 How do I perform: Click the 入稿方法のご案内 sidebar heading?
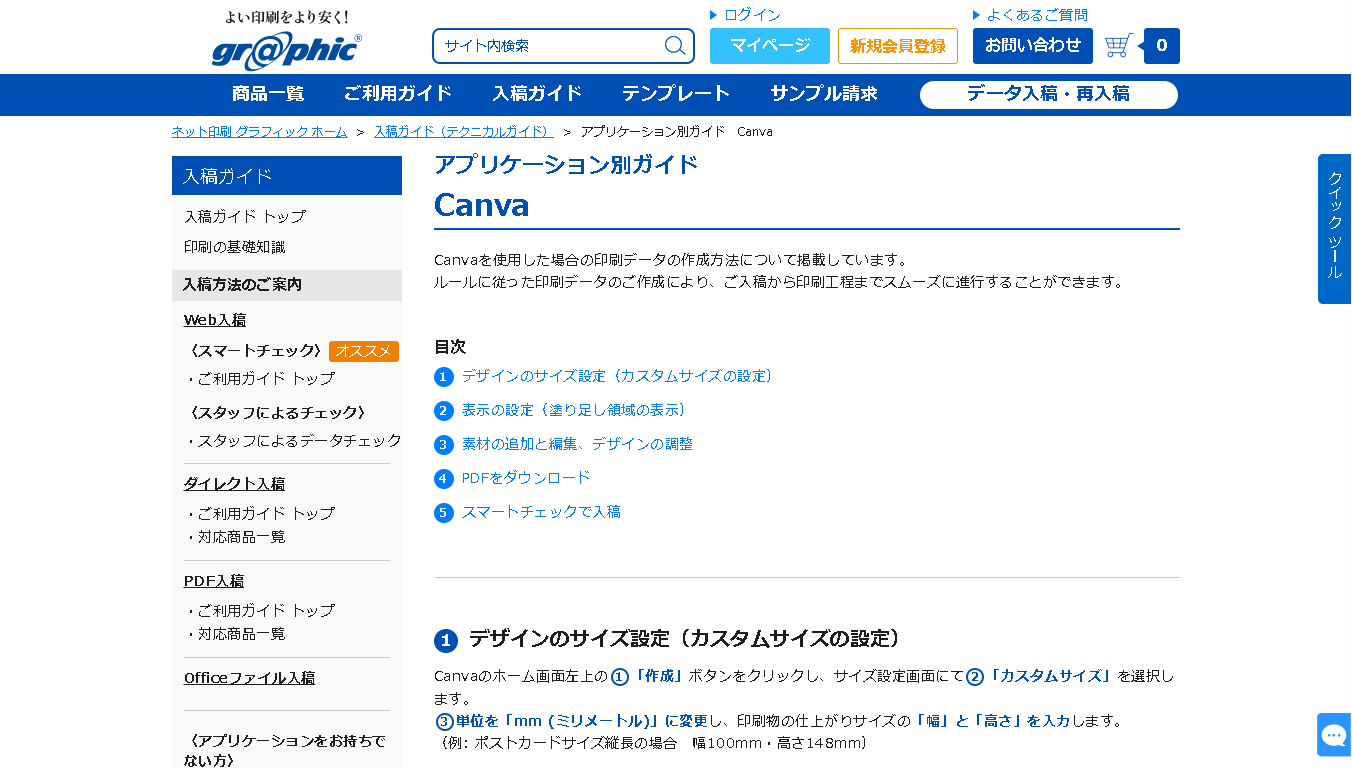(287, 285)
